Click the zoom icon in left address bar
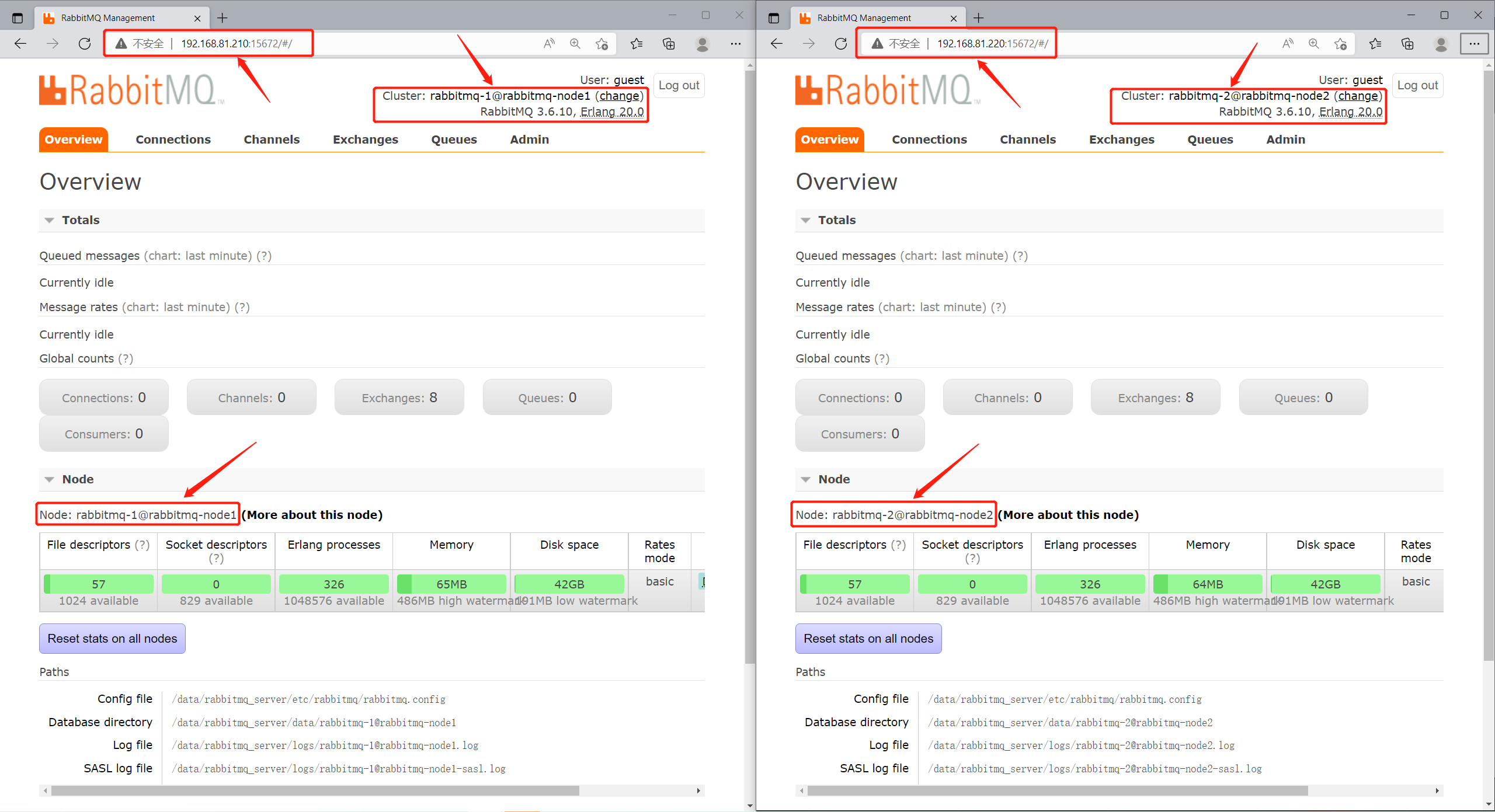 (x=575, y=44)
